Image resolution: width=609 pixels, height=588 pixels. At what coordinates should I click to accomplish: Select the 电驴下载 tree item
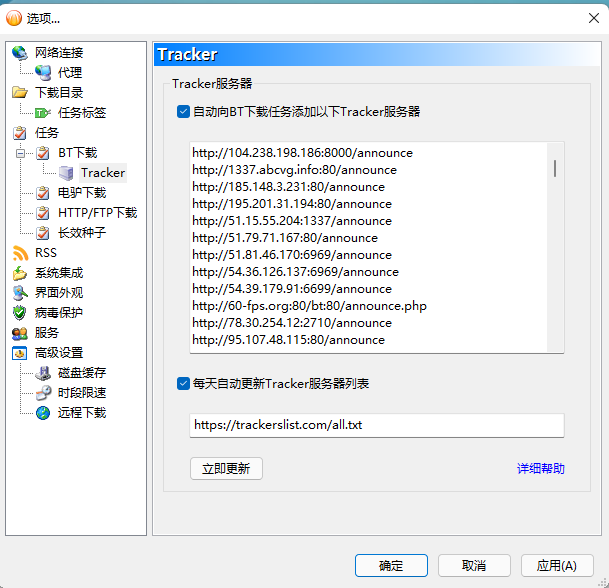[81, 193]
